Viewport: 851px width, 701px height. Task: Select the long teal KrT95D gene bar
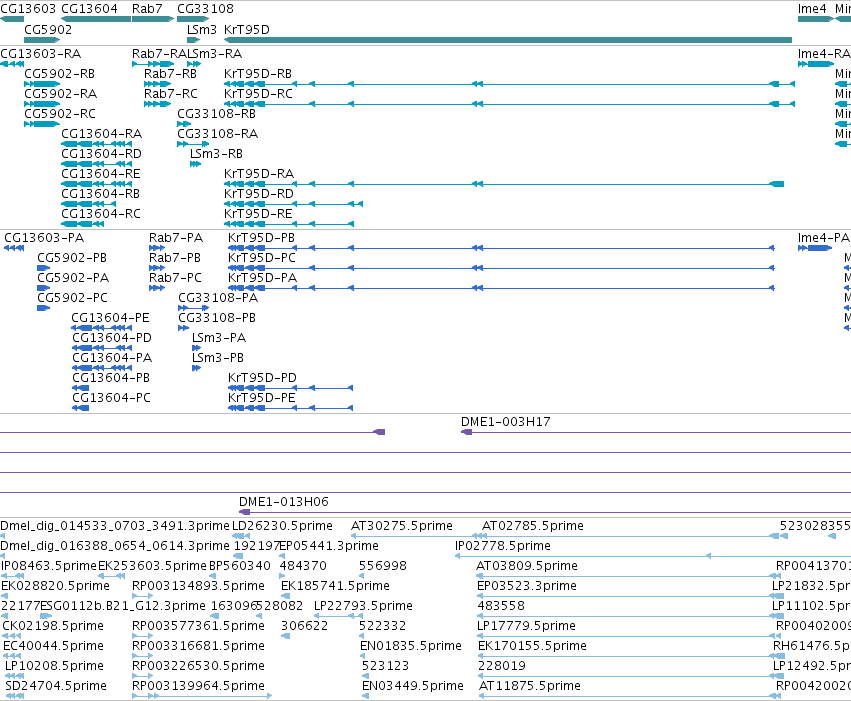pyautogui.click(x=508, y=40)
